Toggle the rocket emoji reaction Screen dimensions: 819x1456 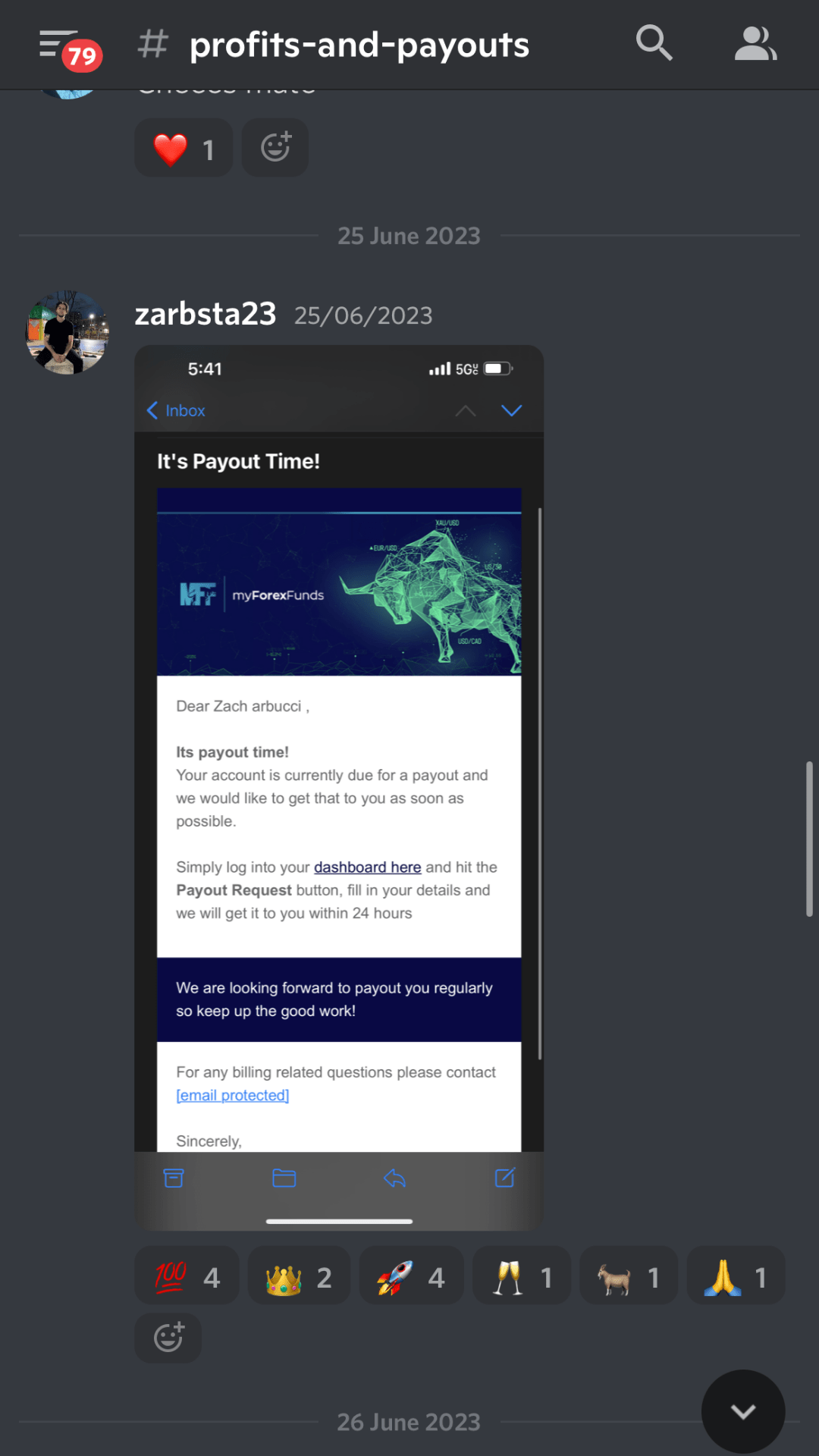click(411, 1276)
